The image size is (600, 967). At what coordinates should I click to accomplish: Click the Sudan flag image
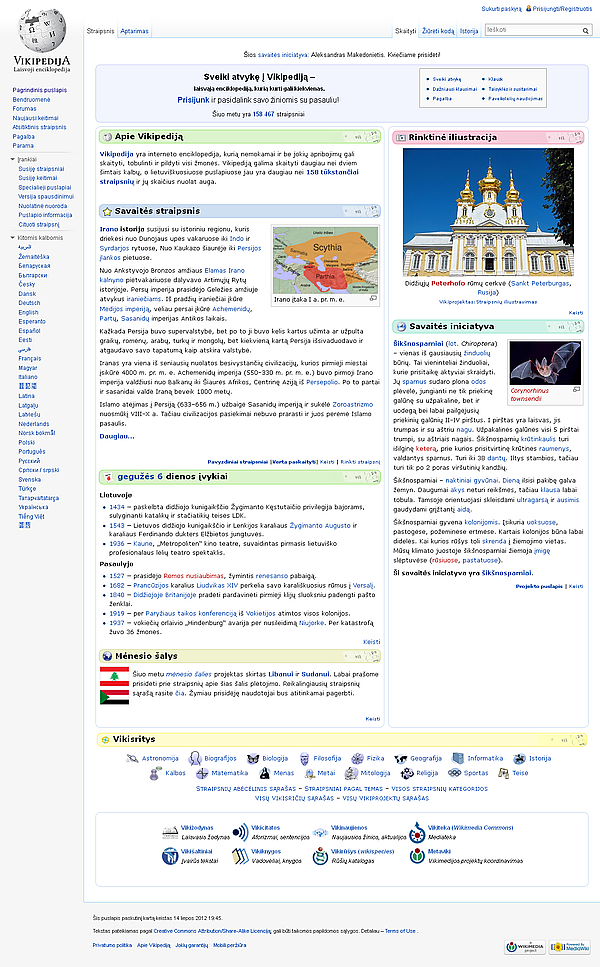point(114,697)
